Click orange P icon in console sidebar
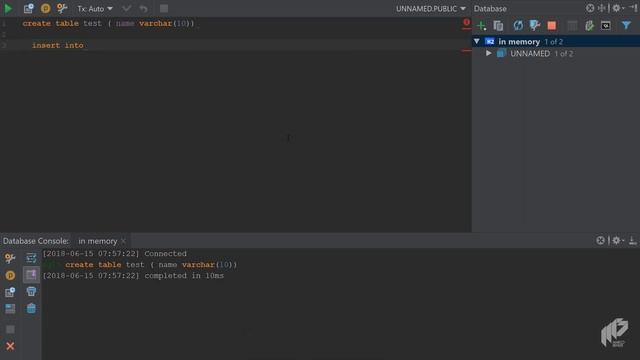This screenshot has height=360, width=640. pyautogui.click(x=10, y=276)
